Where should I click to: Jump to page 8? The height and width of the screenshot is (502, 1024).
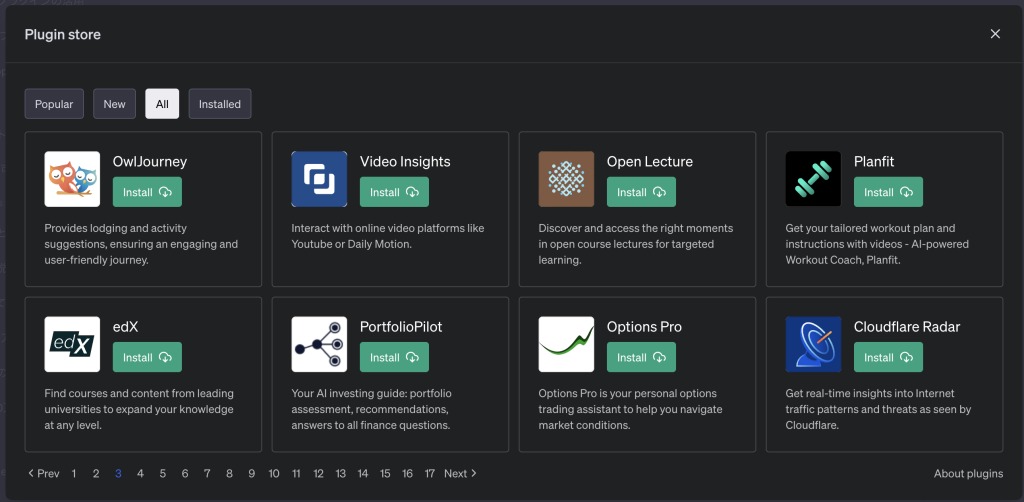pos(229,473)
